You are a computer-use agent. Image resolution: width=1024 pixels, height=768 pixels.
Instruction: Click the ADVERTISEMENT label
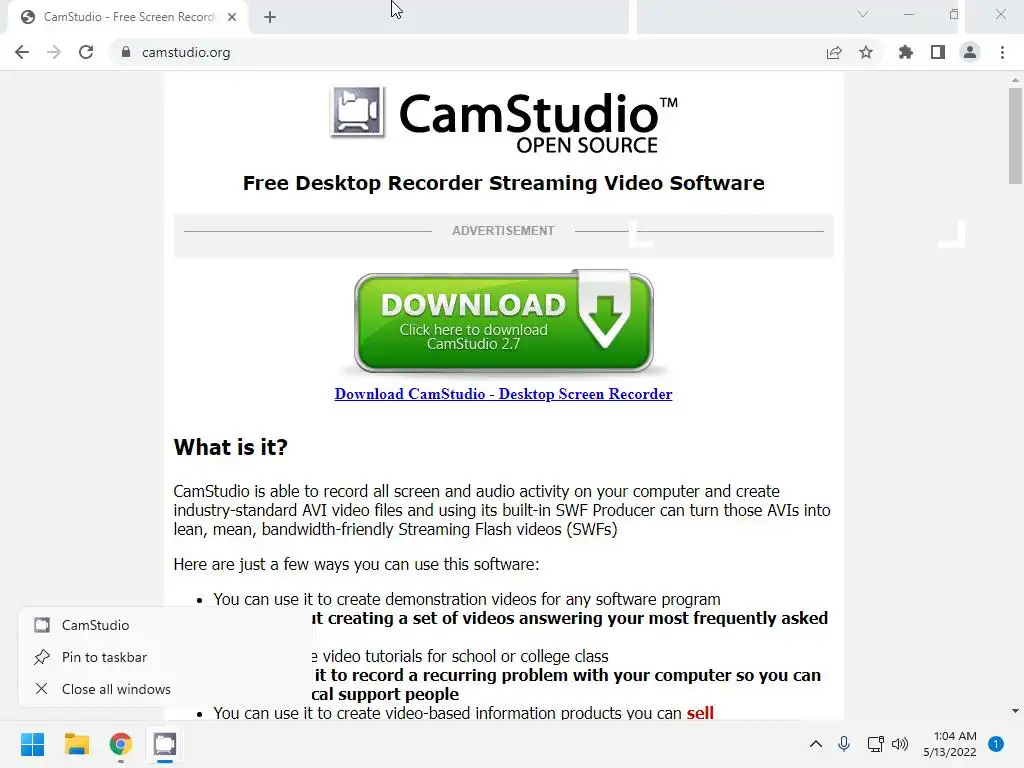pyautogui.click(x=503, y=231)
